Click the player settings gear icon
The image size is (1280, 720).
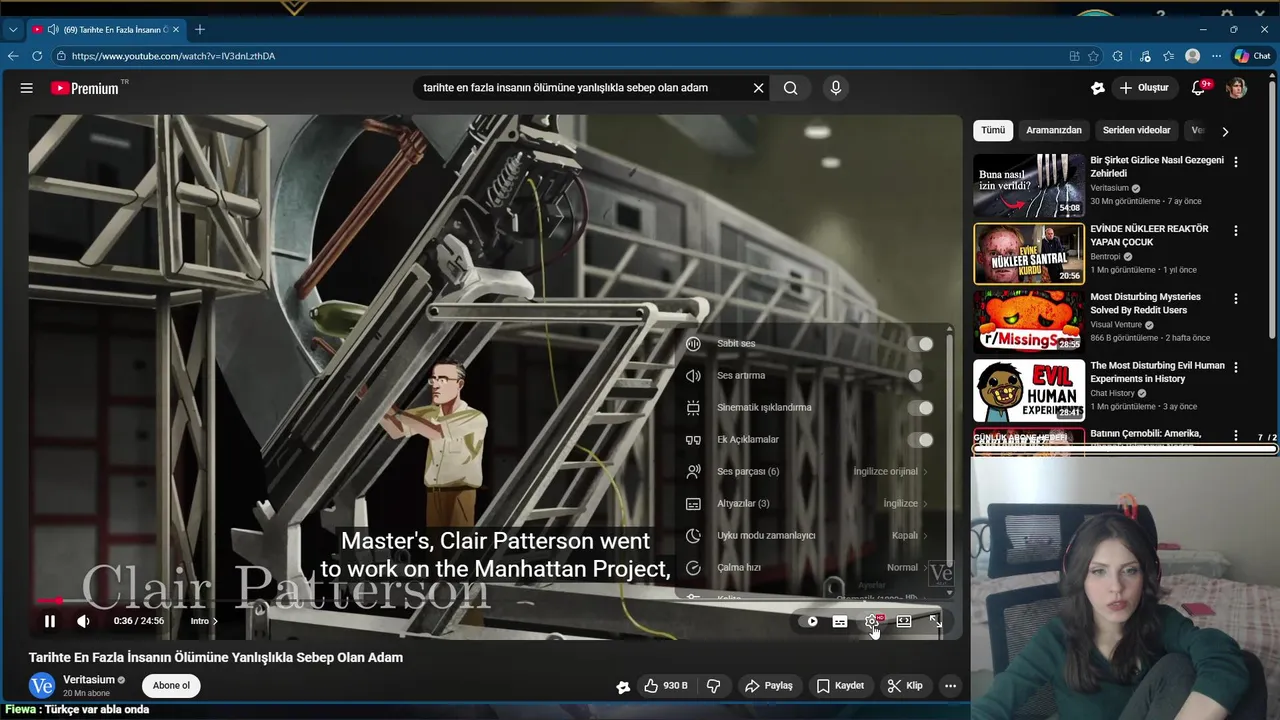point(872,621)
